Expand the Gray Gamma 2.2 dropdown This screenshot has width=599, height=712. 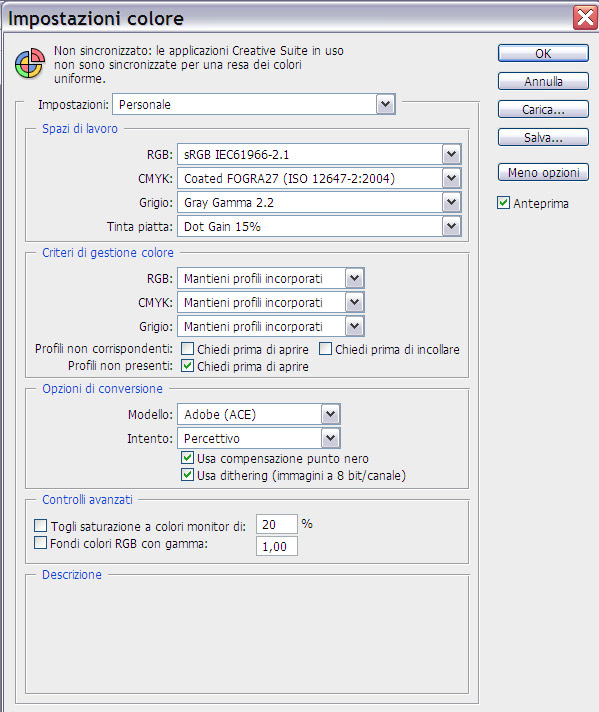319,203
